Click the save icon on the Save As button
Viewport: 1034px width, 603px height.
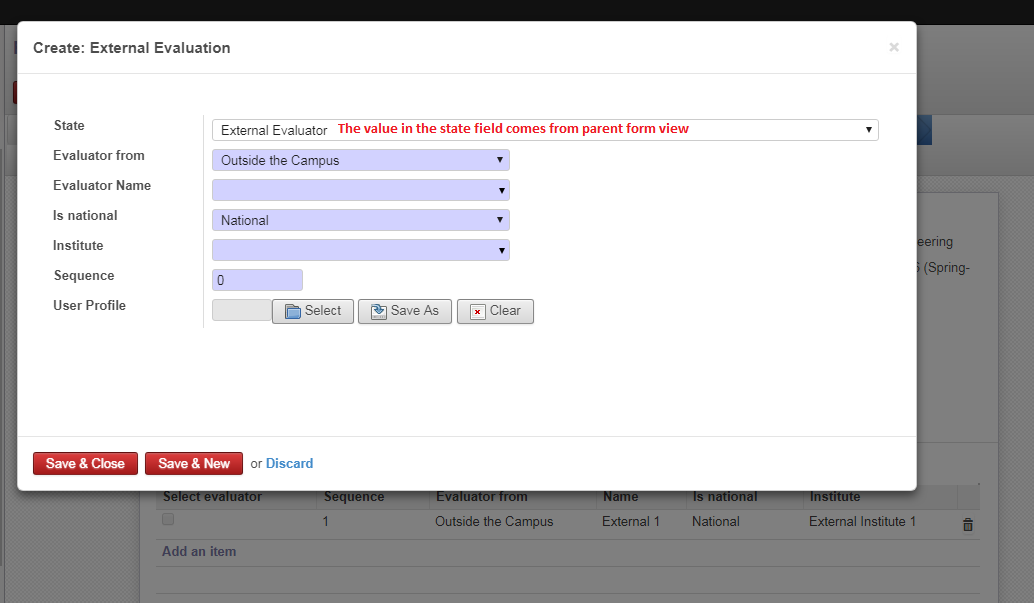pos(380,311)
